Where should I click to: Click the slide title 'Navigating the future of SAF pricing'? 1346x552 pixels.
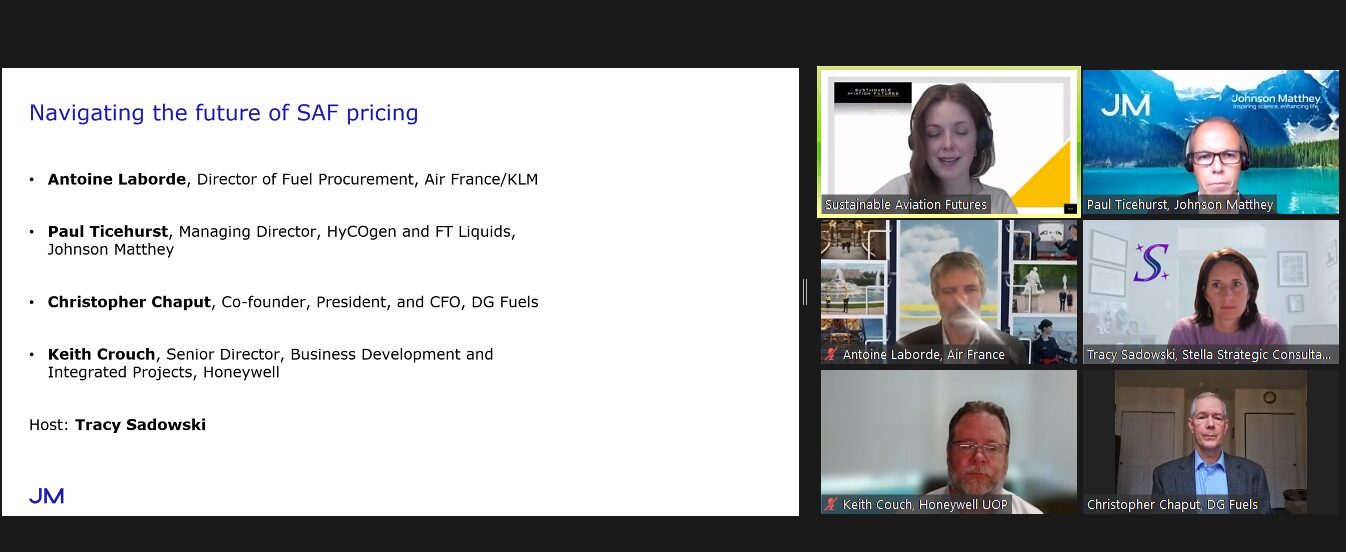(x=223, y=113)
